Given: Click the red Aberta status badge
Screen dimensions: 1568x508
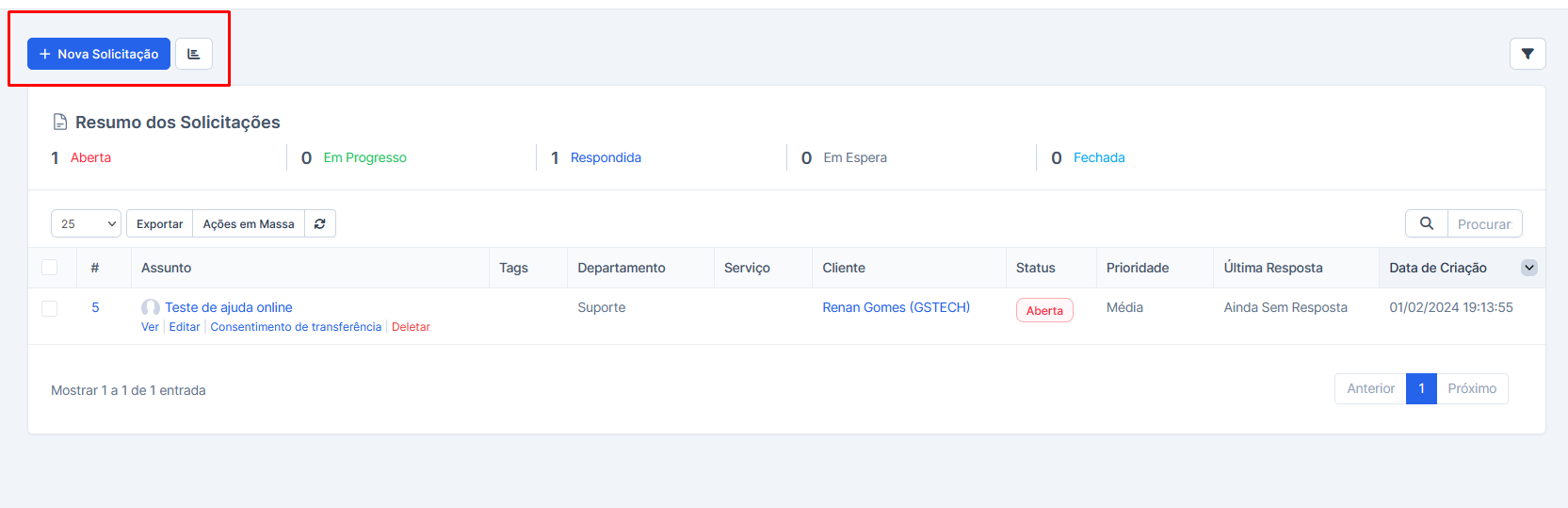Looking at the screenshot, I should pyautogui.click(x=1044, y=310).
